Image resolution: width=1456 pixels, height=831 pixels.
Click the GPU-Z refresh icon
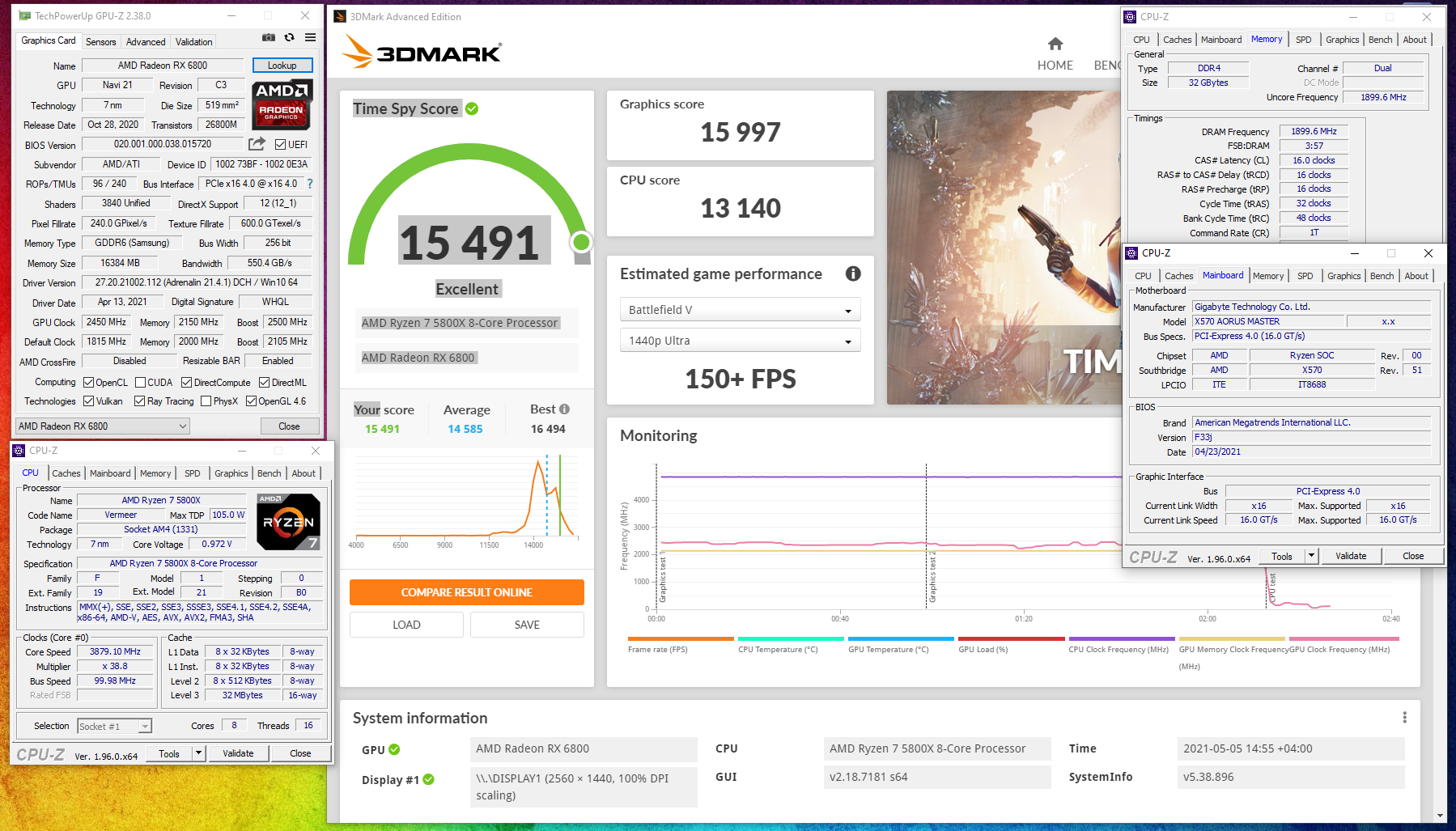[289, 37]
